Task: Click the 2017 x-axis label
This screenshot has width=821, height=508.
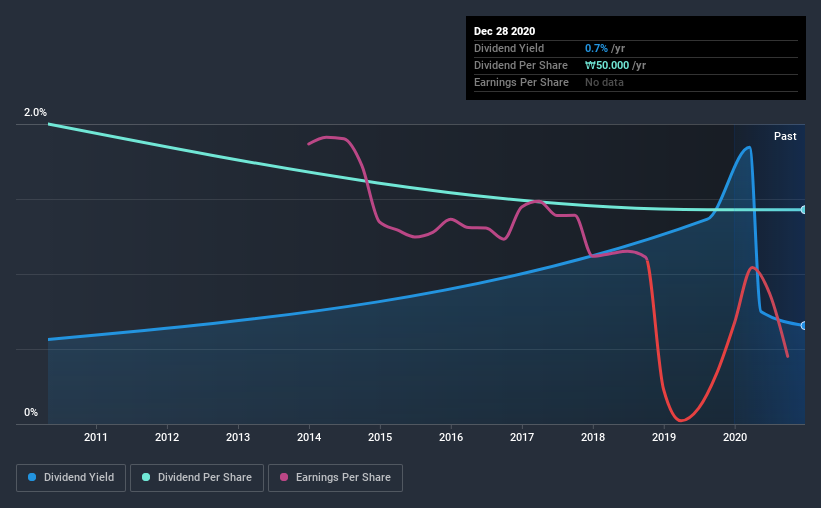Action: click(x=522, y=437)
